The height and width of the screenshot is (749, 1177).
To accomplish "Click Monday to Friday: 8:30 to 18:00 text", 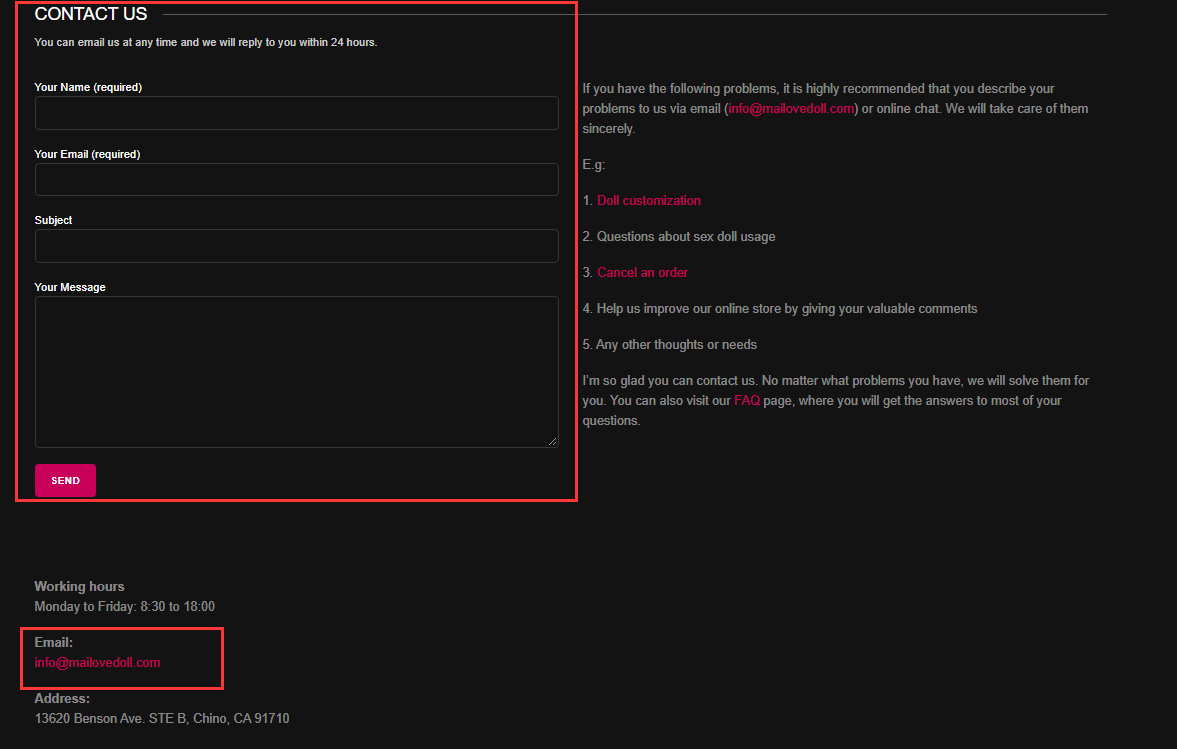I will (125, 606).
